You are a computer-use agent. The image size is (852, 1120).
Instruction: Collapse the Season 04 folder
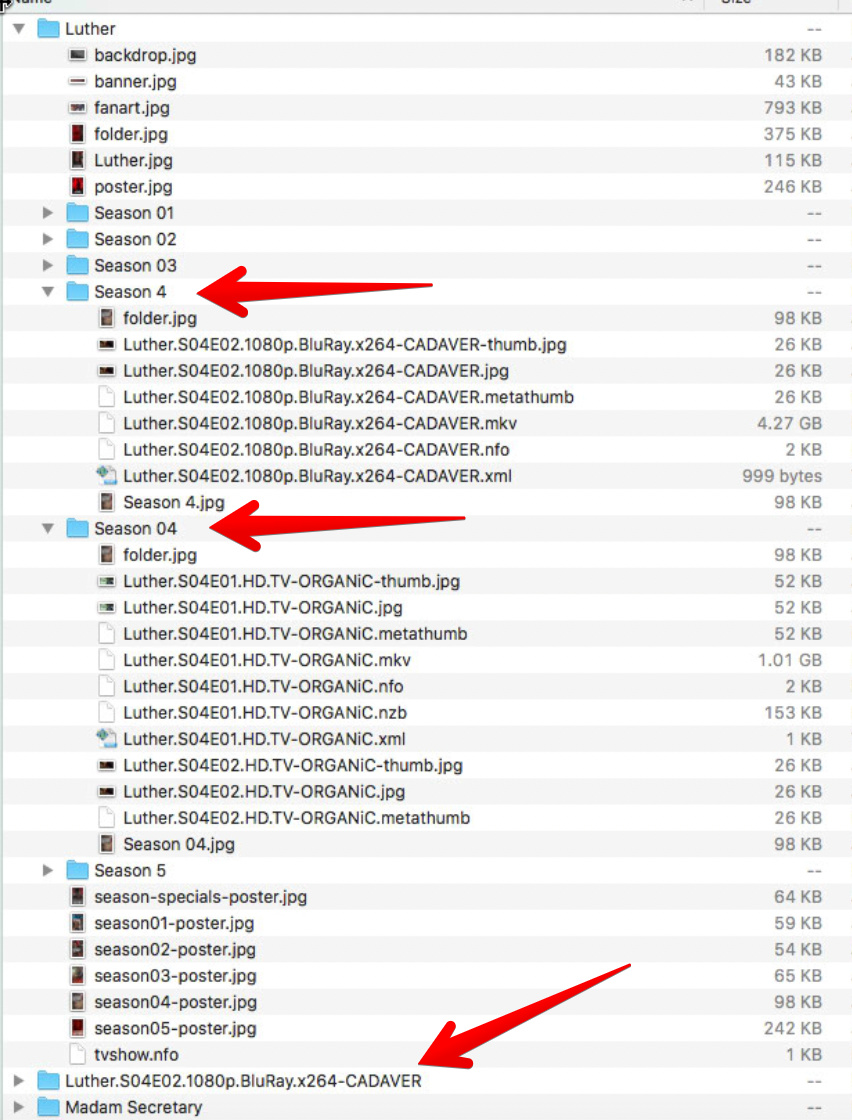point(48,529)
